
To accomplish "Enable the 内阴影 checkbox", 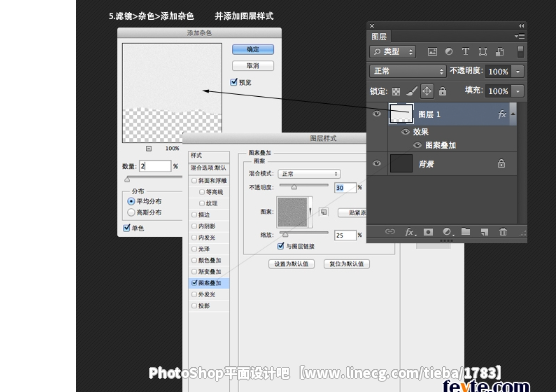I will pos(194,226).
